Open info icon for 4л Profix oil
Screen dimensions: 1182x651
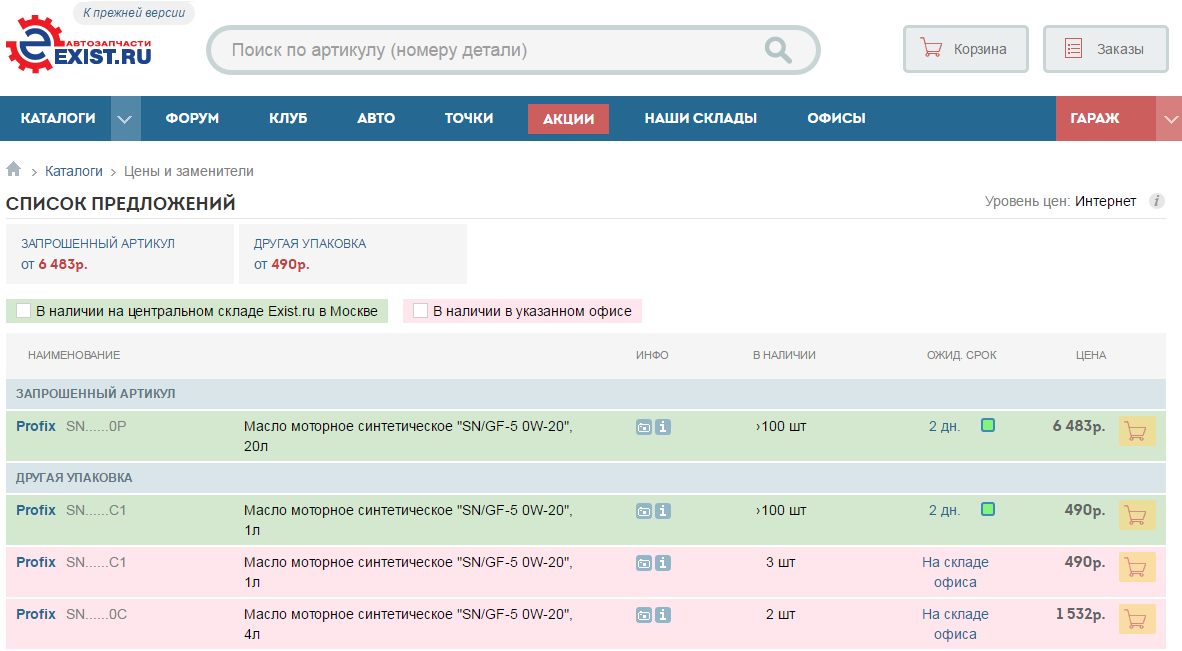(x=663, y=615)
